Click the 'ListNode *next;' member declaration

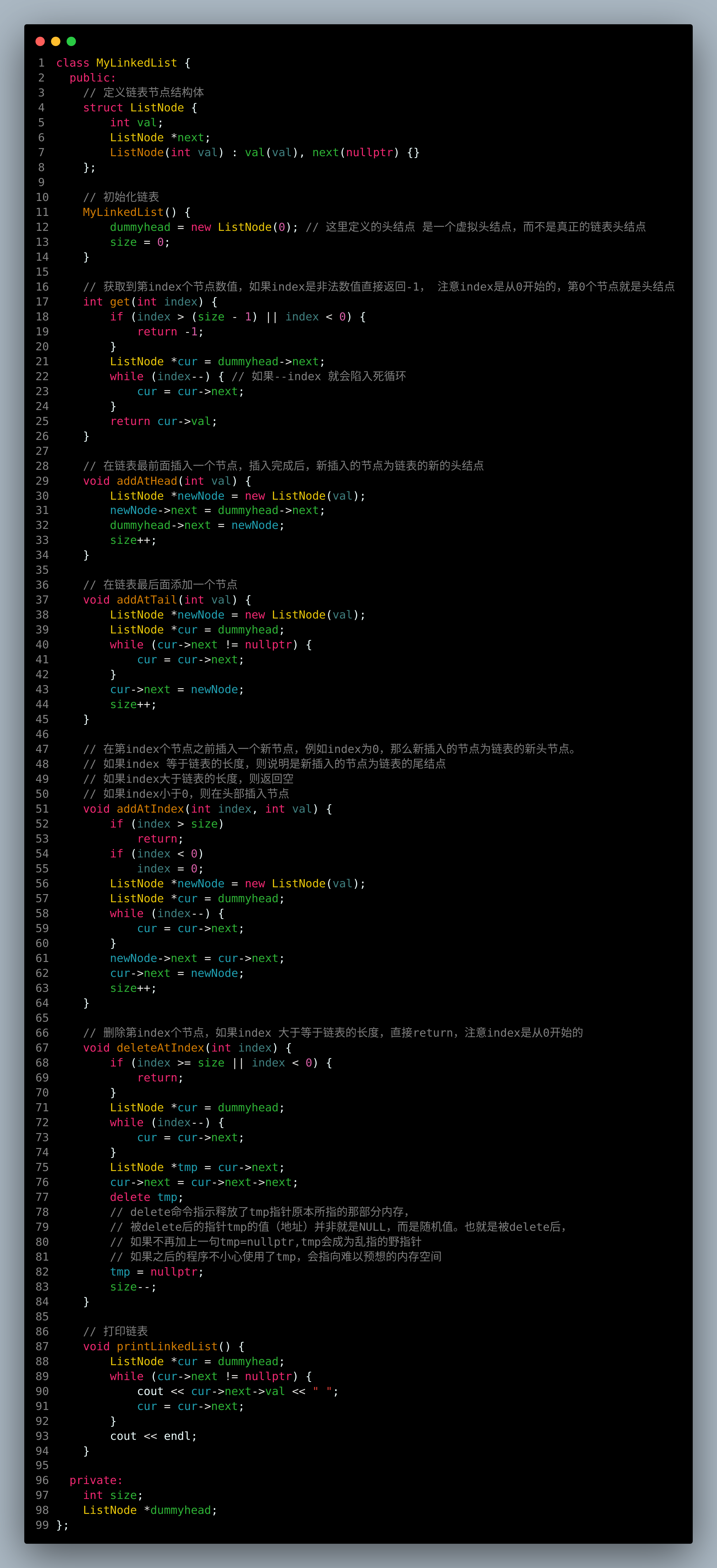160,138
